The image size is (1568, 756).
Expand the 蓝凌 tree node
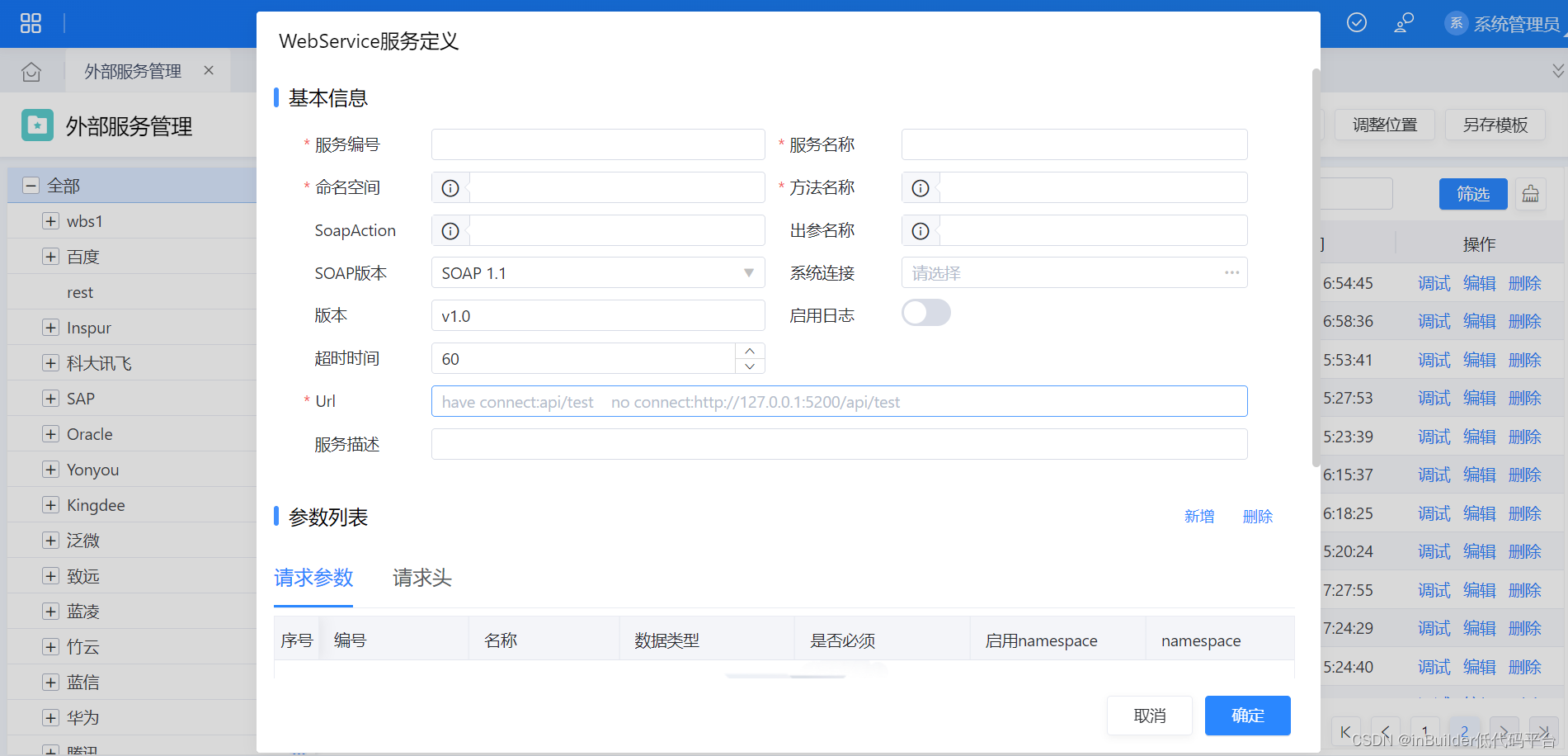(50, 612)
